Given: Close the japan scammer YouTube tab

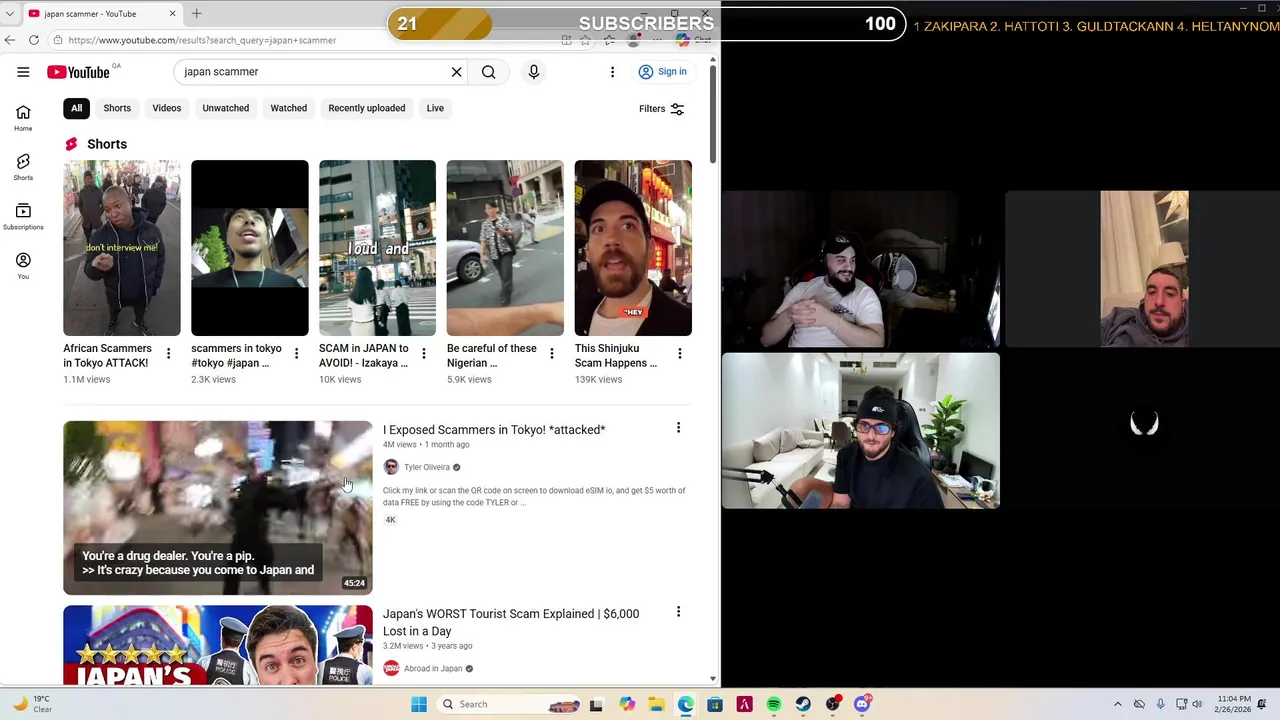Looking at the screenshot, I should click(x=172, y=13).
